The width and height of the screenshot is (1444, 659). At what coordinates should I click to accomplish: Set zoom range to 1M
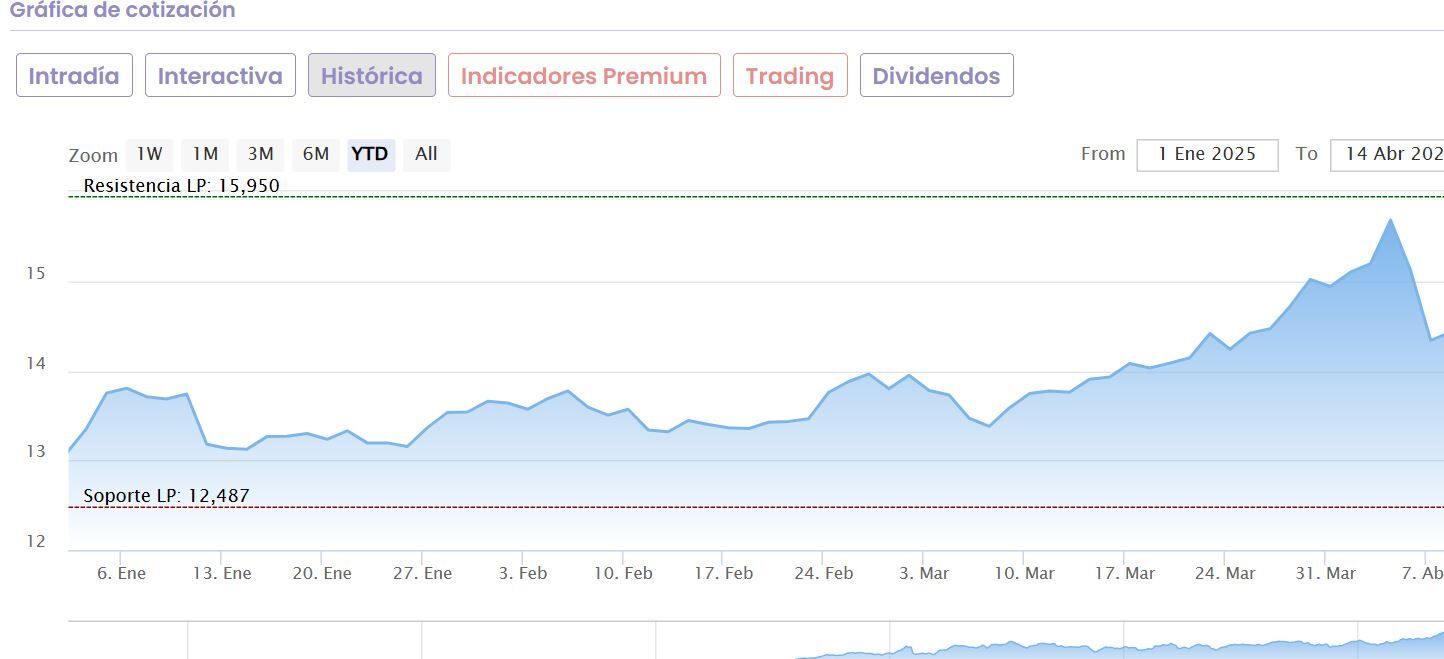[205, 154]
